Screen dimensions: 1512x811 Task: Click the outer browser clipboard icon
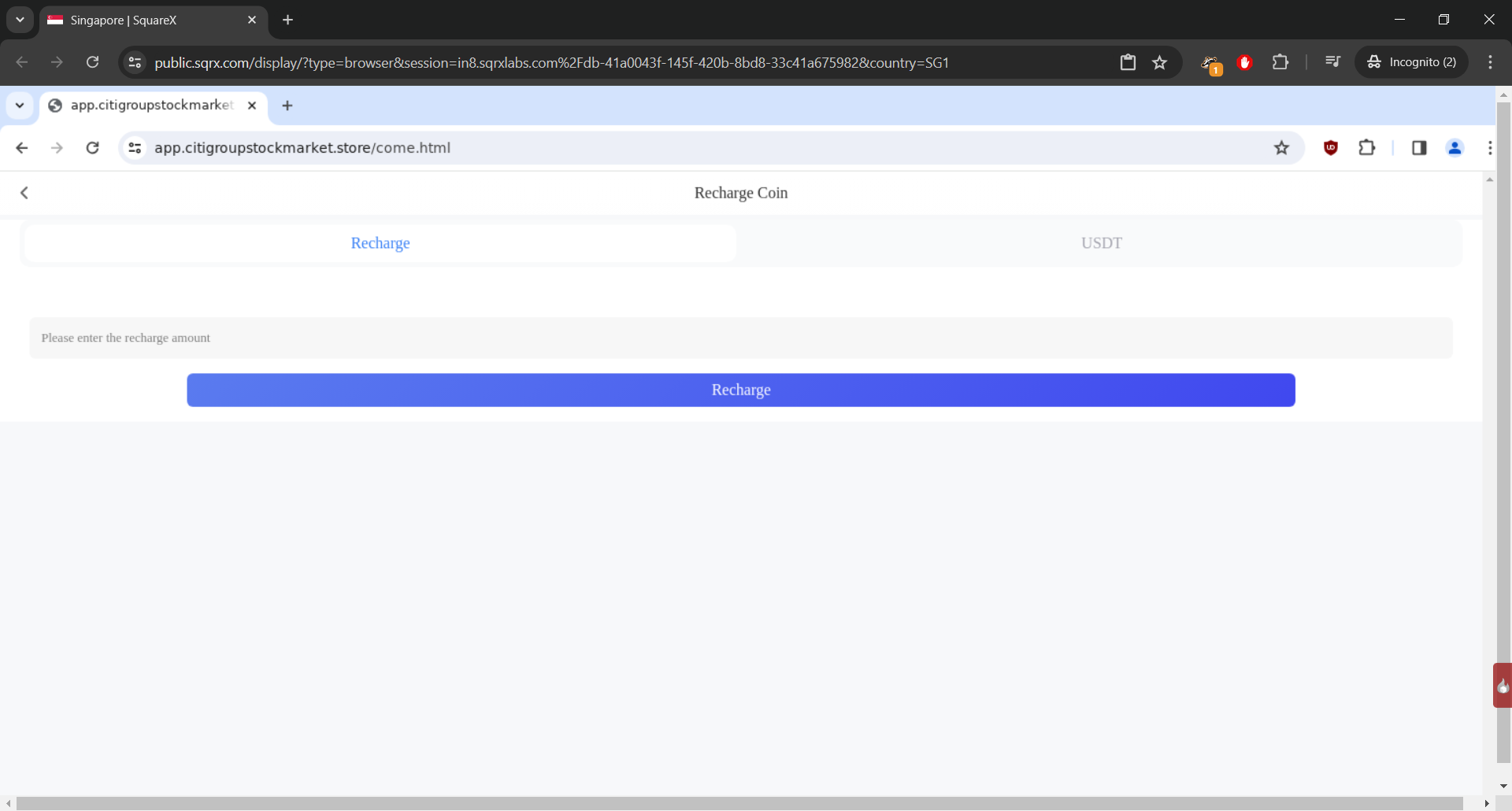tap(1128, 62)
